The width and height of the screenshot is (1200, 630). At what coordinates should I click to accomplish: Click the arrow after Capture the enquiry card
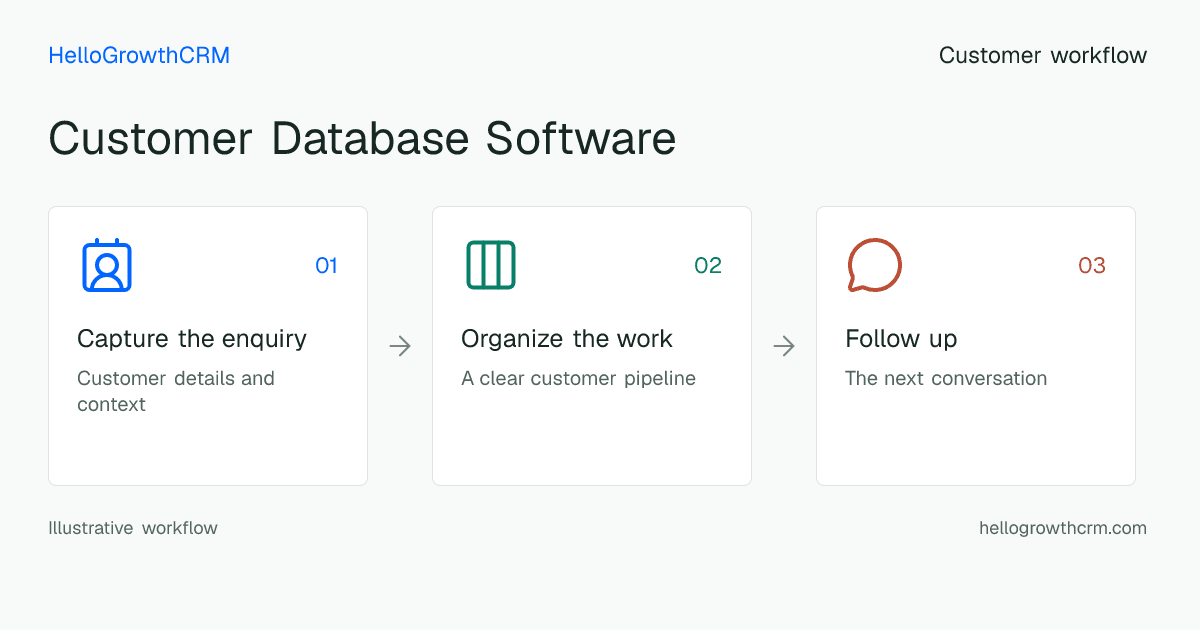pos(400,346)
